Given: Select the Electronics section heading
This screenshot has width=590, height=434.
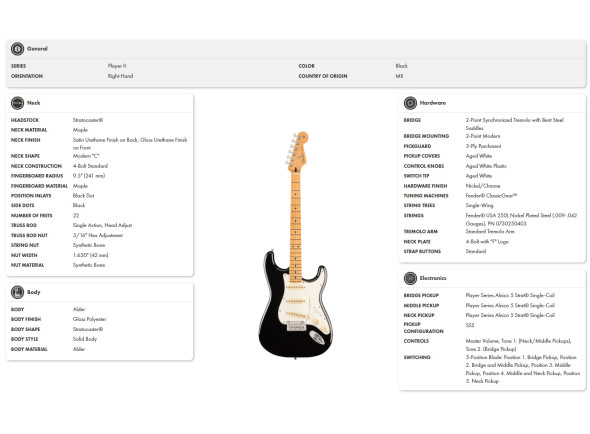Looking at the screenshot, I should (433, 278).
